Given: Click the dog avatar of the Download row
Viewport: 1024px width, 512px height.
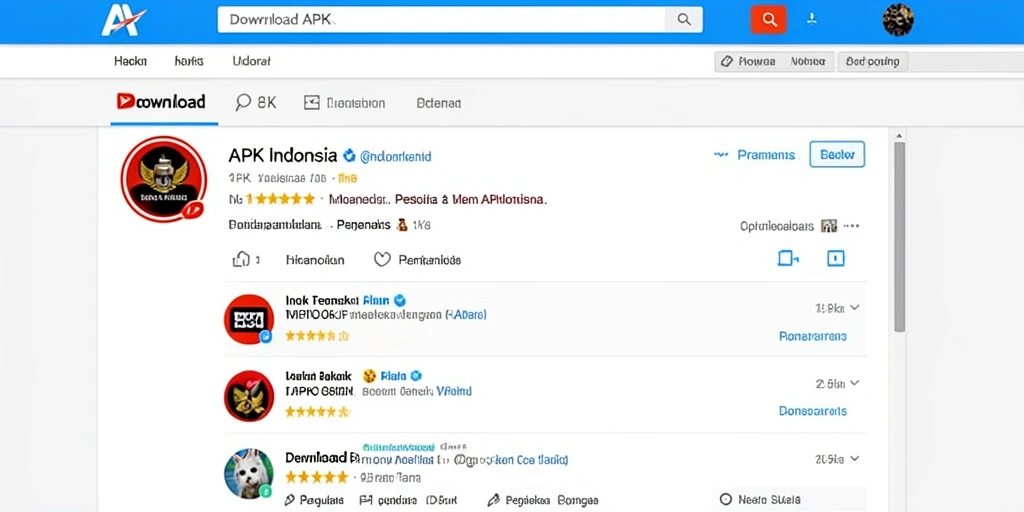Looking at the screenshot, I should tap(249, 473).
